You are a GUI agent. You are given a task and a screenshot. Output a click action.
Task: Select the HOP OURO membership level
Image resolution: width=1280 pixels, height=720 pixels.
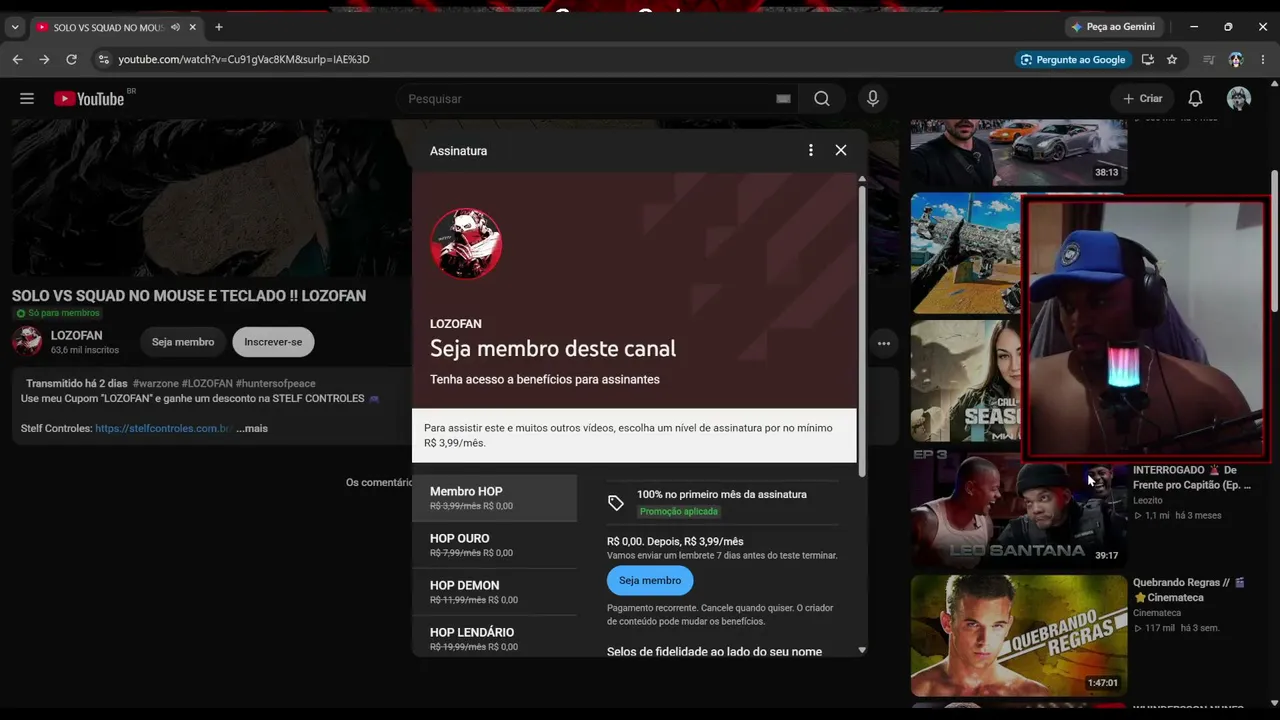(494, 545)
